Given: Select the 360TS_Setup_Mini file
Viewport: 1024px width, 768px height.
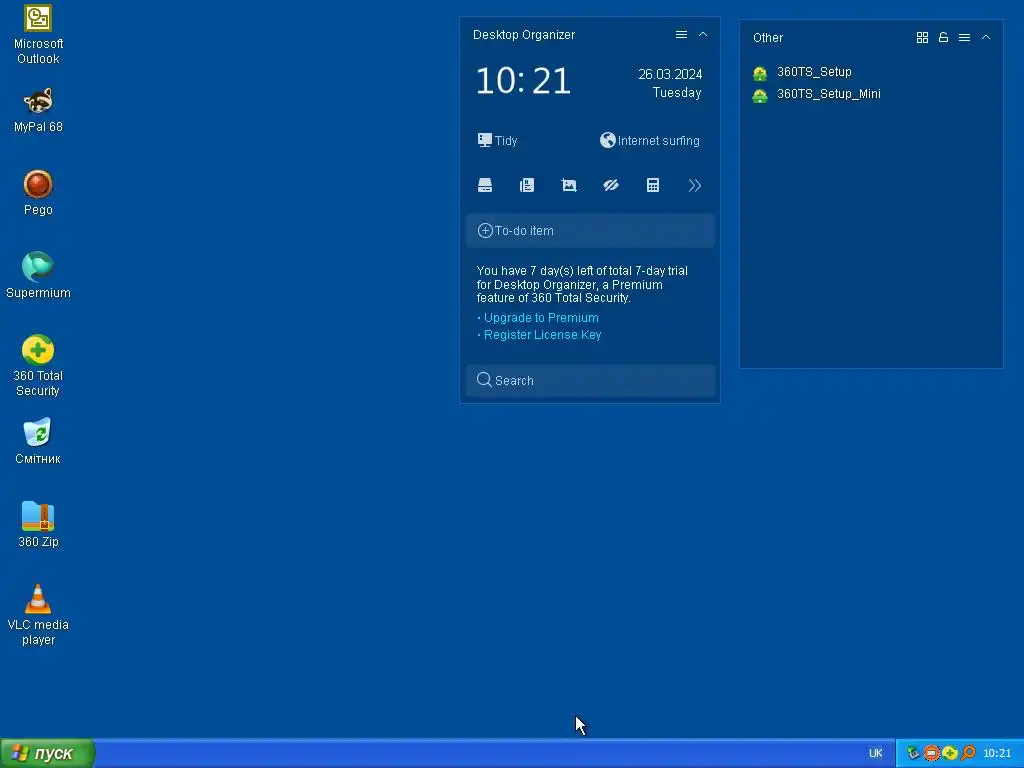Looking at the screenshot, I should pos(816,94).
